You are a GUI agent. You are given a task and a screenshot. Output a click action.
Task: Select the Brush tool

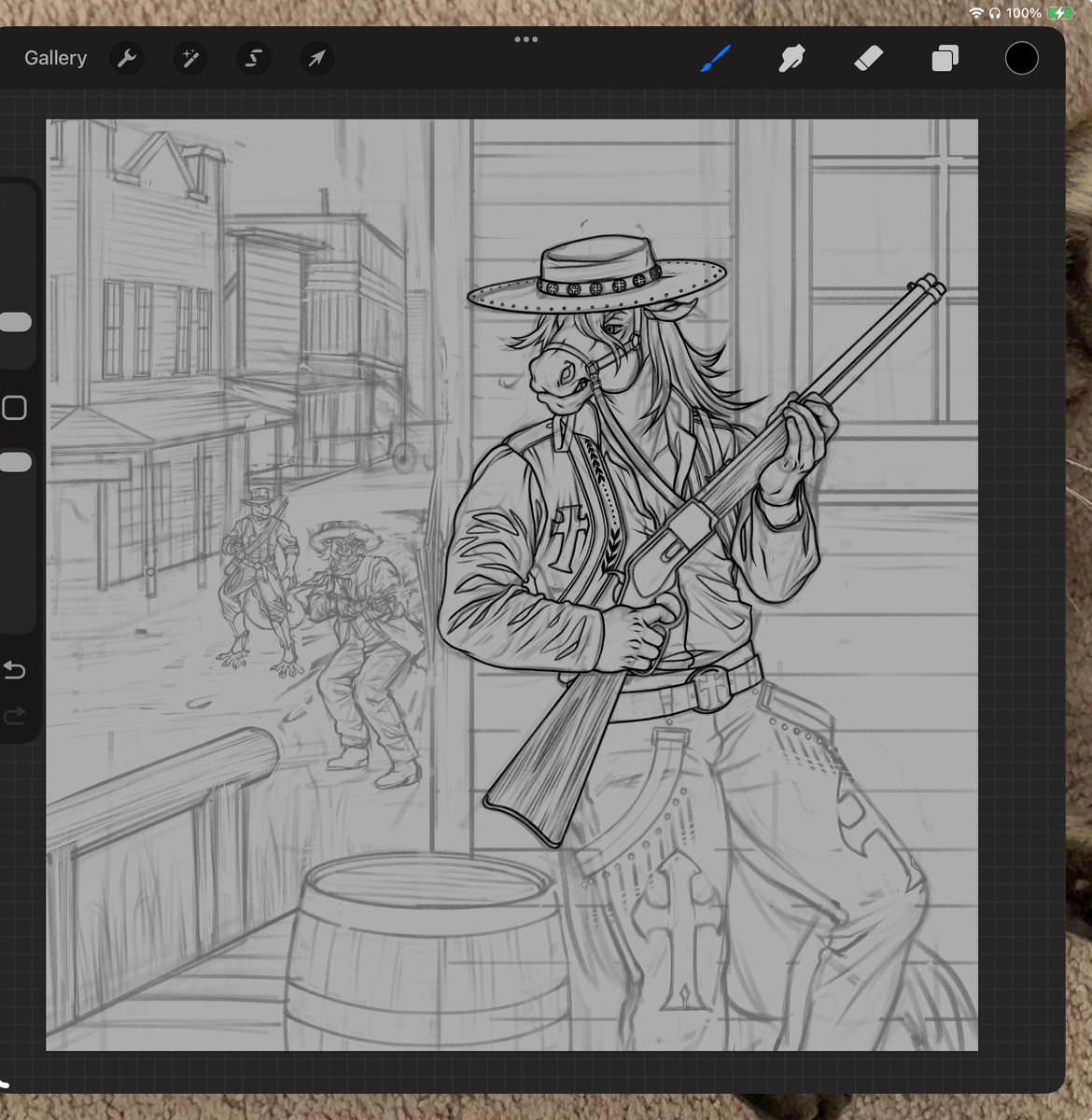point(716,59)
